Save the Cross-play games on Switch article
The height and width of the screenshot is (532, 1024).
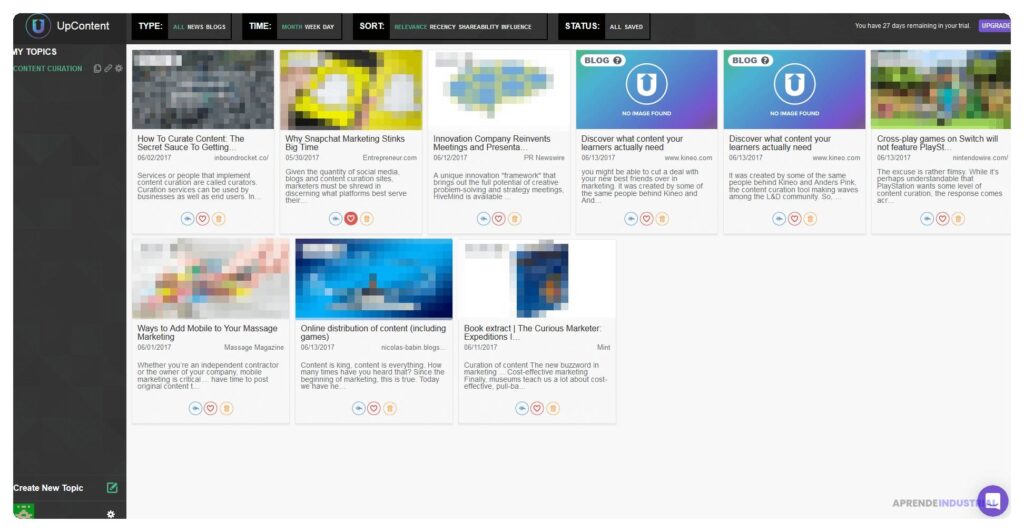click(942, 219)
